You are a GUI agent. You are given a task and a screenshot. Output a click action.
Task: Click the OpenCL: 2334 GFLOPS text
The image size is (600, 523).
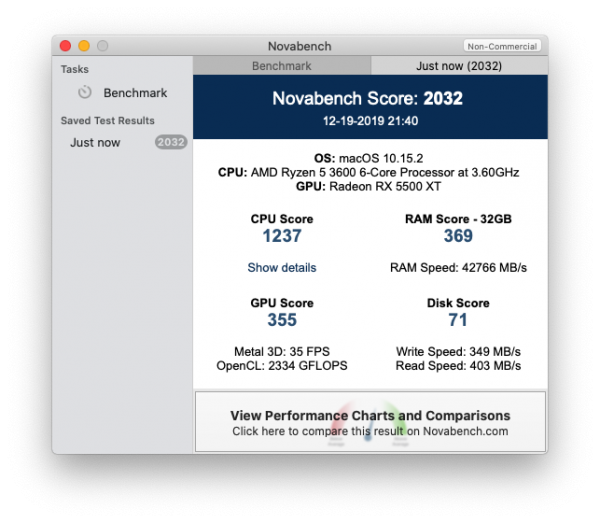(x=282, y=366)
